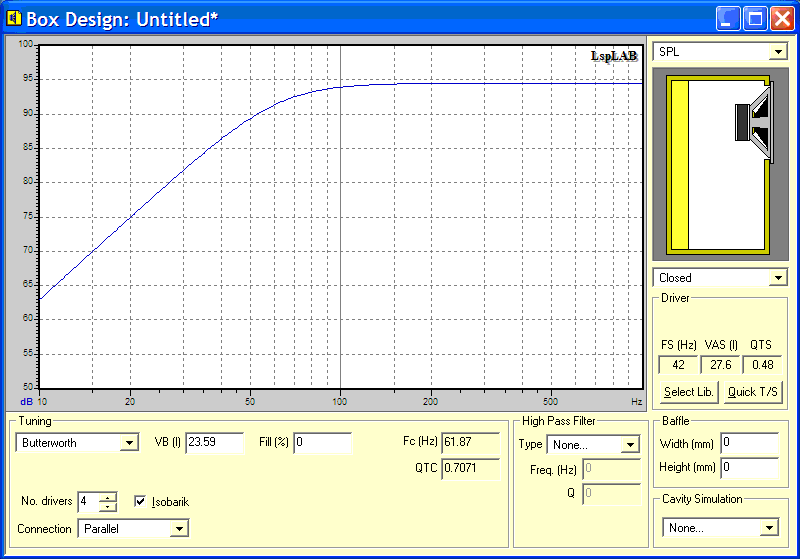Toggle the Isobarik checkbox
This screenshot has height=559, width=800.
[140, 501]
